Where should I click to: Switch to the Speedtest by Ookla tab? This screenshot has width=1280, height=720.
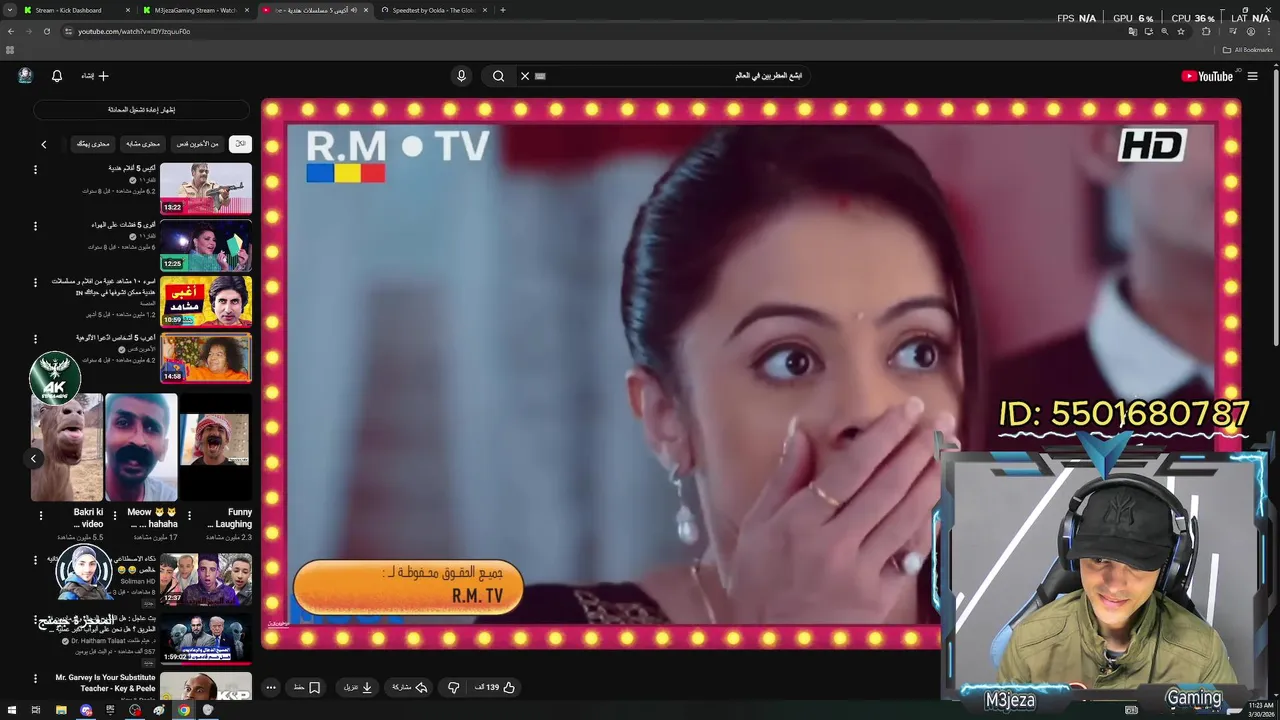433,10
